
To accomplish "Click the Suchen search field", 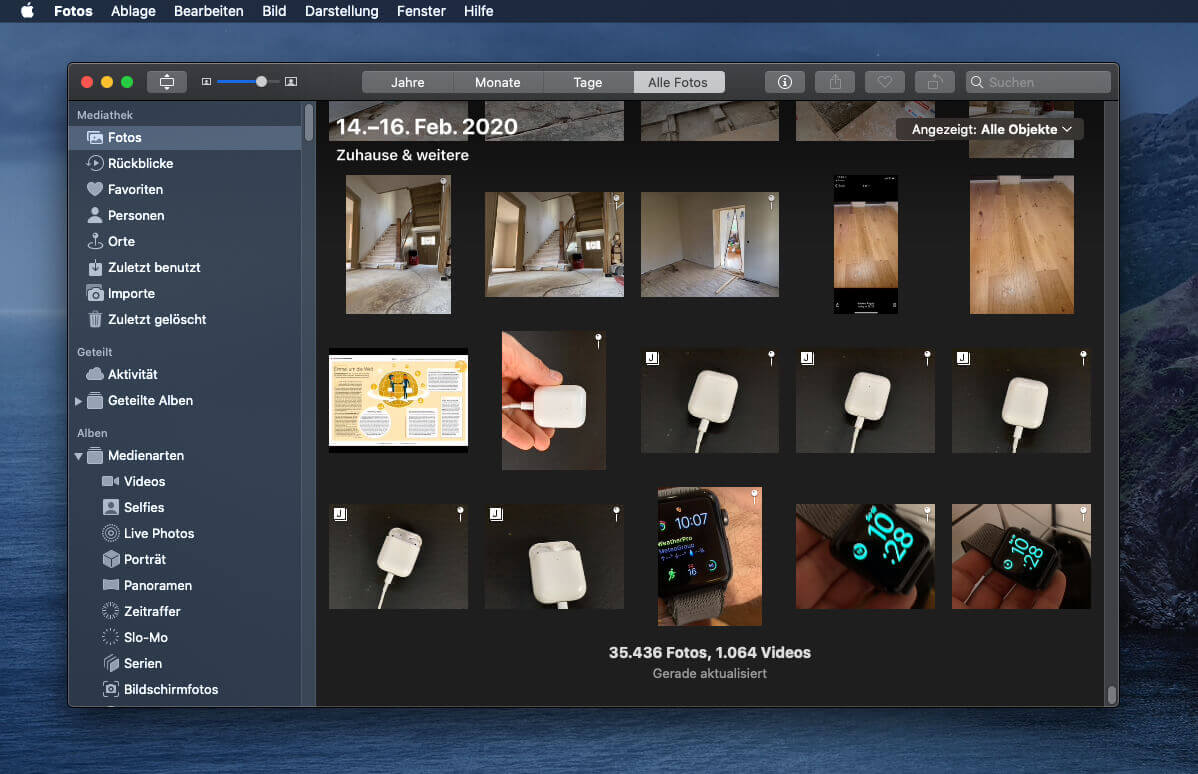I will point(1045,82).
